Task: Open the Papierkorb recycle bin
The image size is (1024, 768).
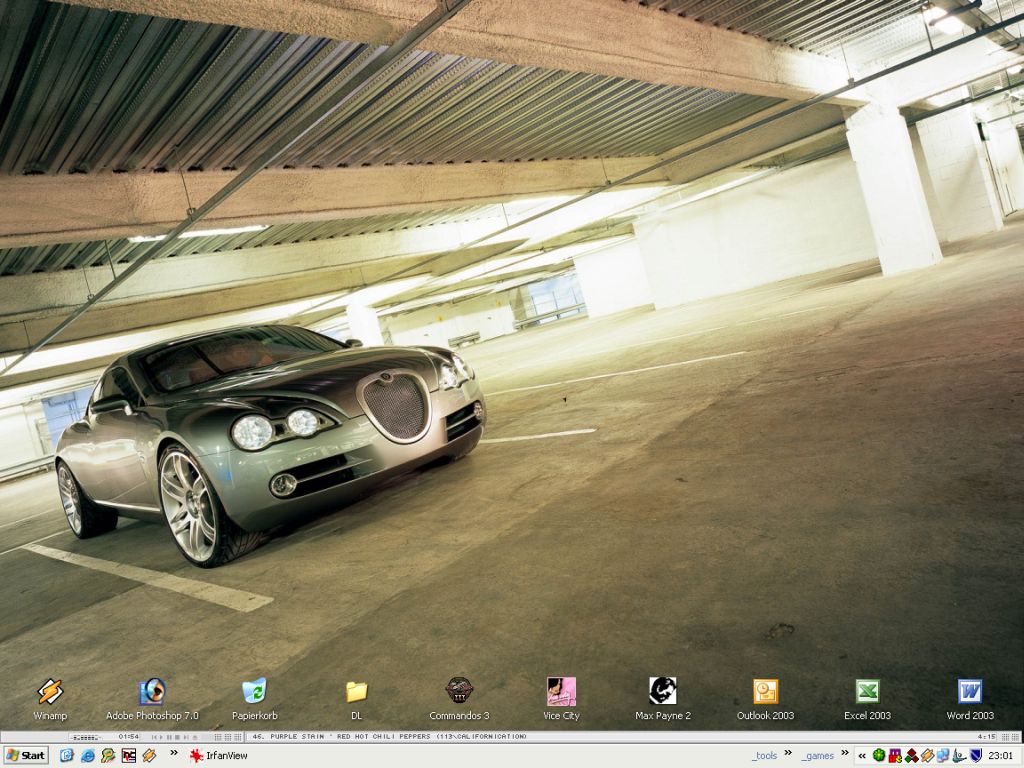Action: (x=254, y=692)
